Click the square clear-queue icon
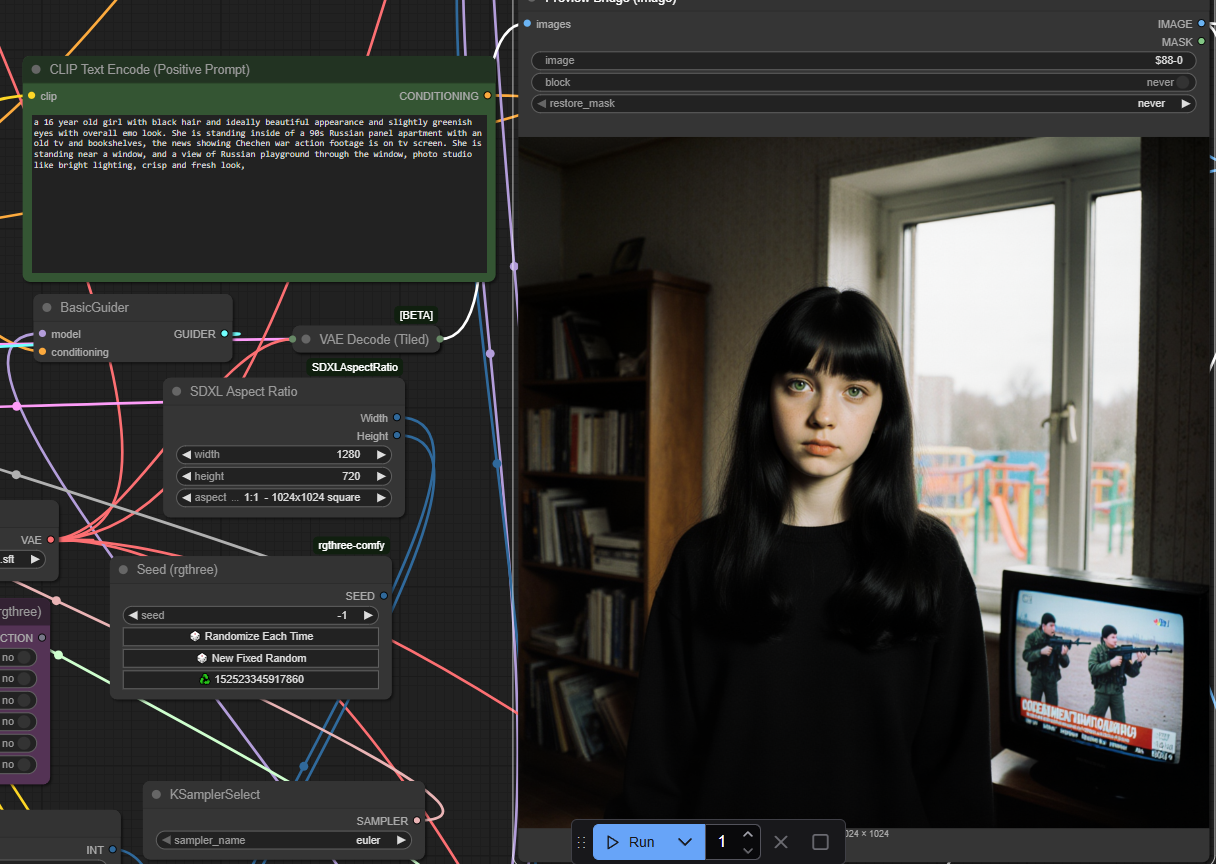This screenshot has width=1216, height=864. 820,842
